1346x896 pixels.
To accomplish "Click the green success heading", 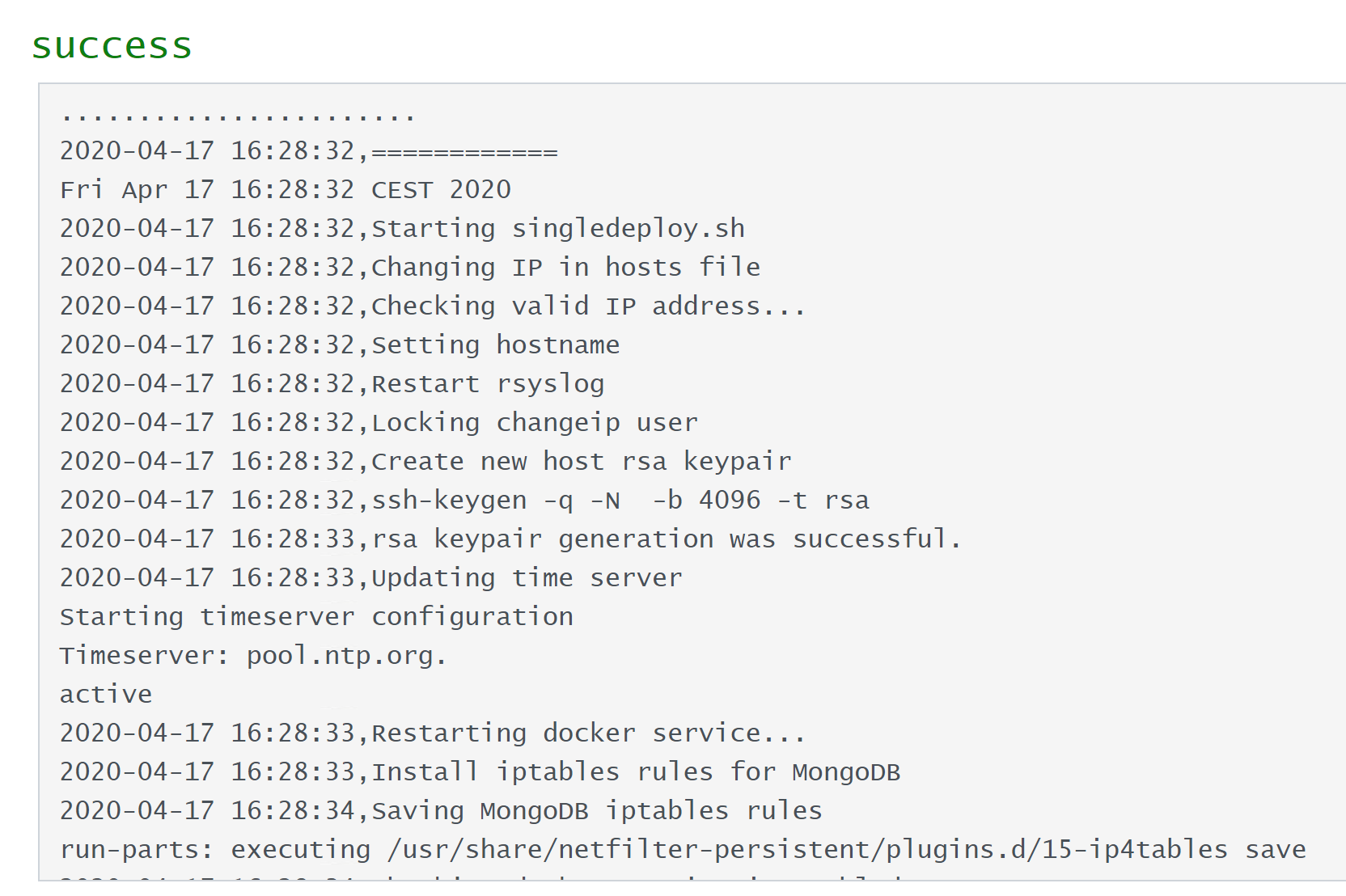I will point(112,47).
